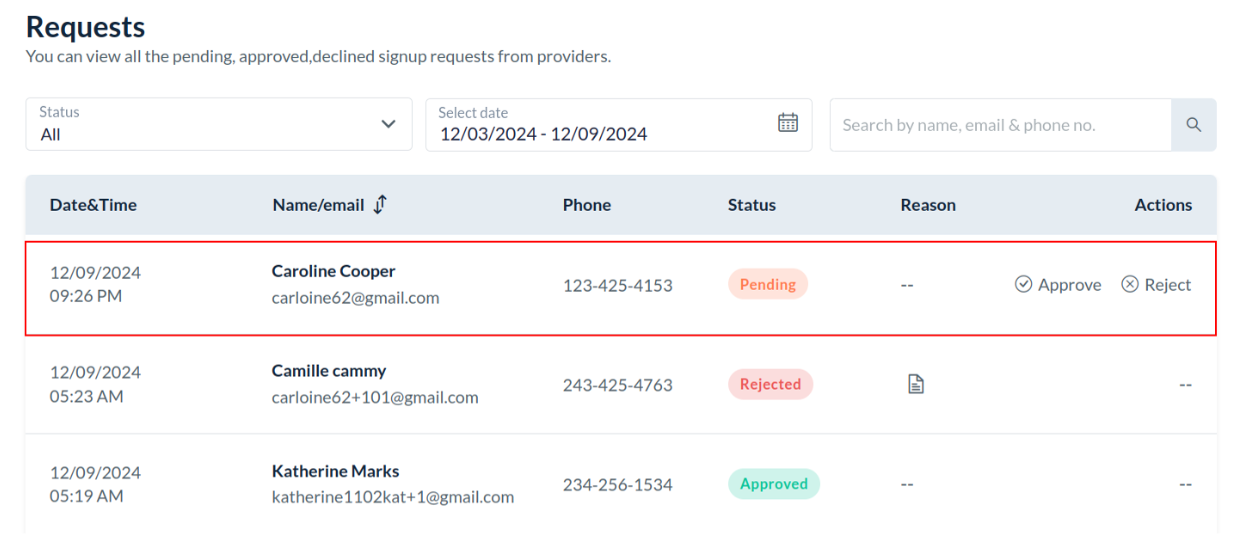View rejection reason document icon
The image size is (1246, 560).
tap(915, 384)
